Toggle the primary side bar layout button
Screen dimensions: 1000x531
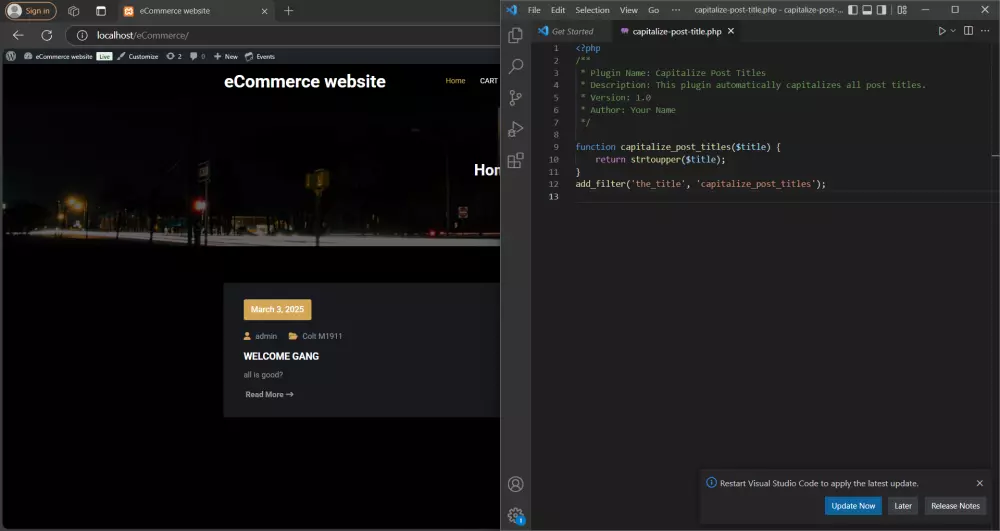(853, 10)
